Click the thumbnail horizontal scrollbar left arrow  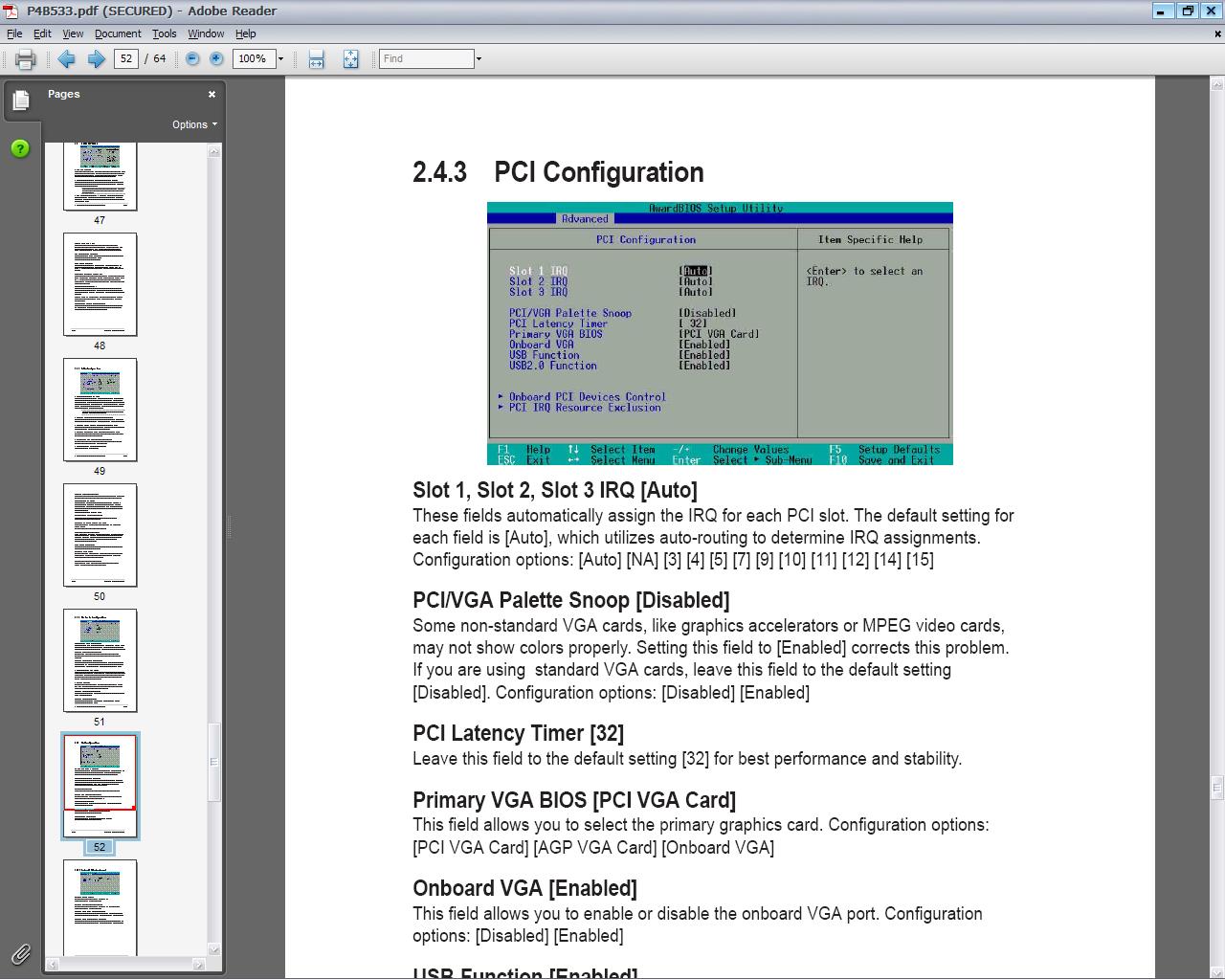click(52, 965)
